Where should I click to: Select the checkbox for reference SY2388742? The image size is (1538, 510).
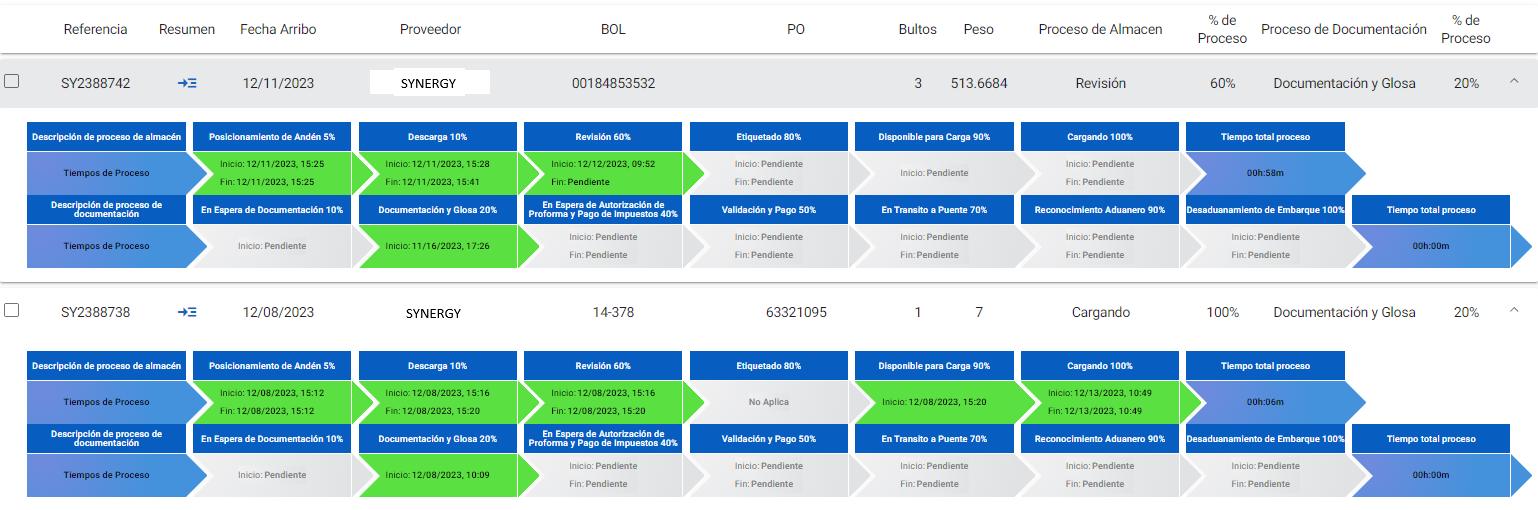coord(12,82)
